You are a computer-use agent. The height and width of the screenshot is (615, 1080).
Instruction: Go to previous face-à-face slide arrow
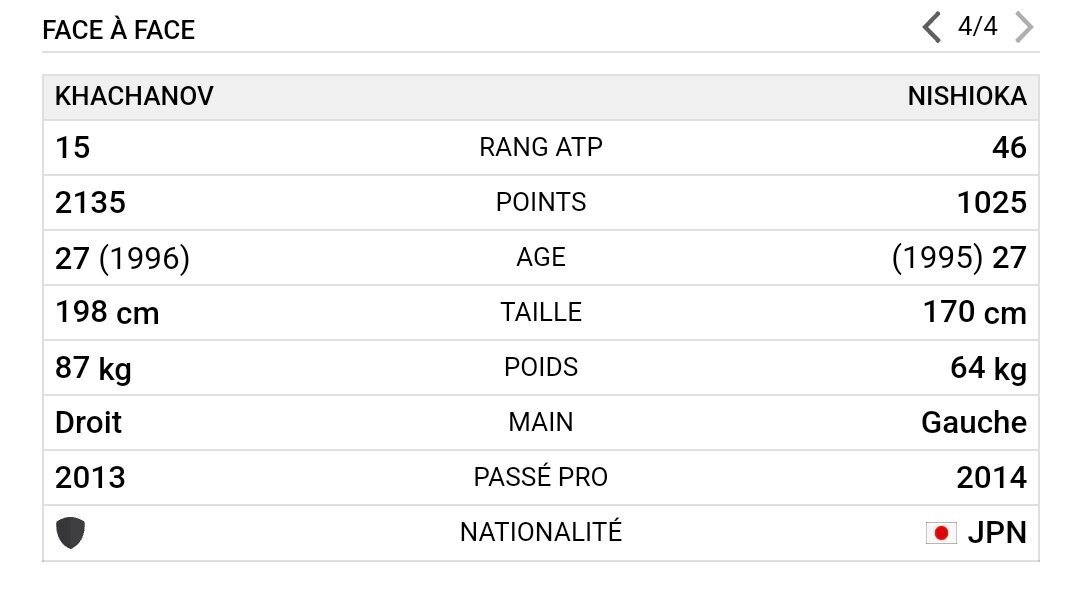[932, 27]
